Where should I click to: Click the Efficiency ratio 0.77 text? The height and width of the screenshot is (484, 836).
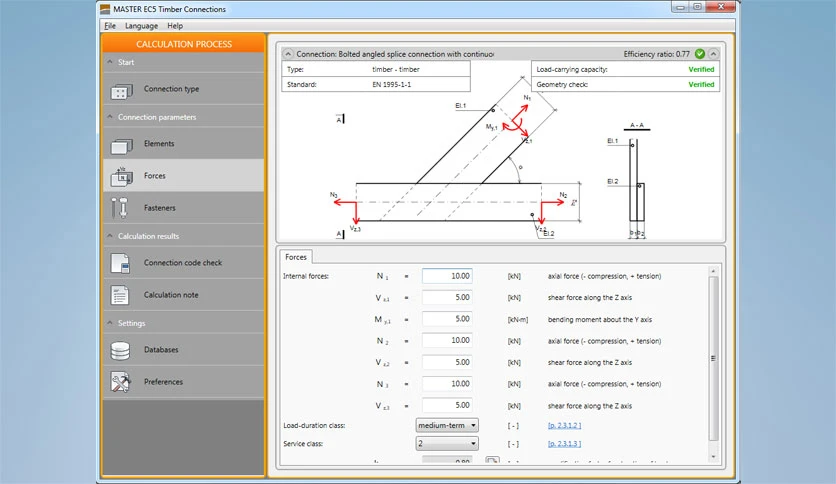pos(656,54)
